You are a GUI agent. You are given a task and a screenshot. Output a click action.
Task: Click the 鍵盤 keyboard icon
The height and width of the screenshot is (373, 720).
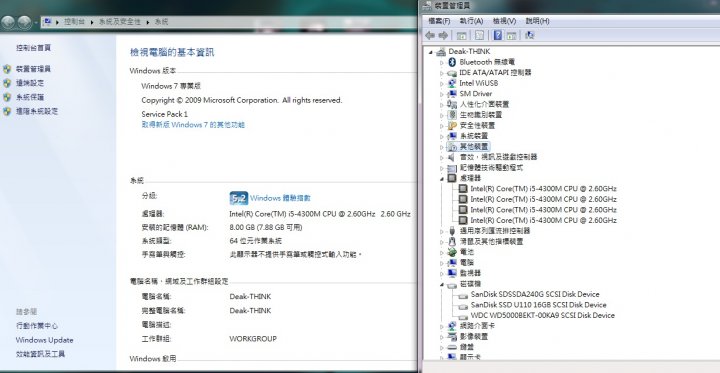[452, 347]
